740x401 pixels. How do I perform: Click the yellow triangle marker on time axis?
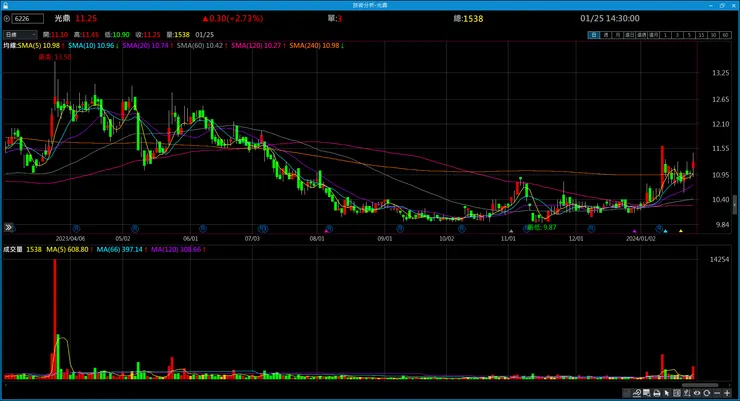coord(681,231)
